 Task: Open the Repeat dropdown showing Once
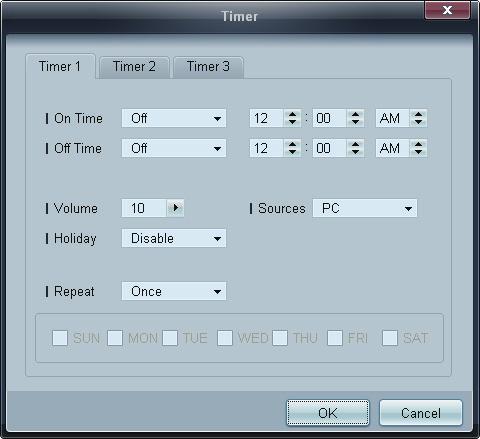pos(174,291)
